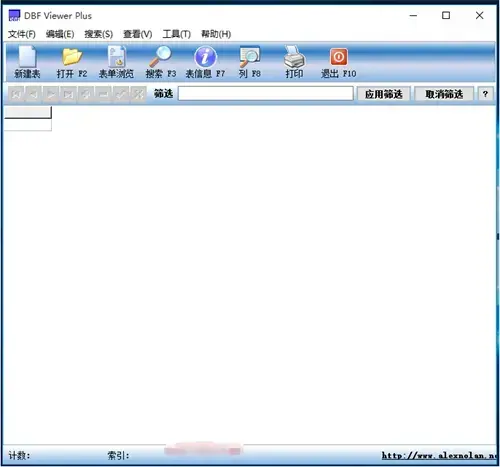Screen dimensions: 500x467
Task: Click the delete record minus button
Action: [x=103, y=94]
